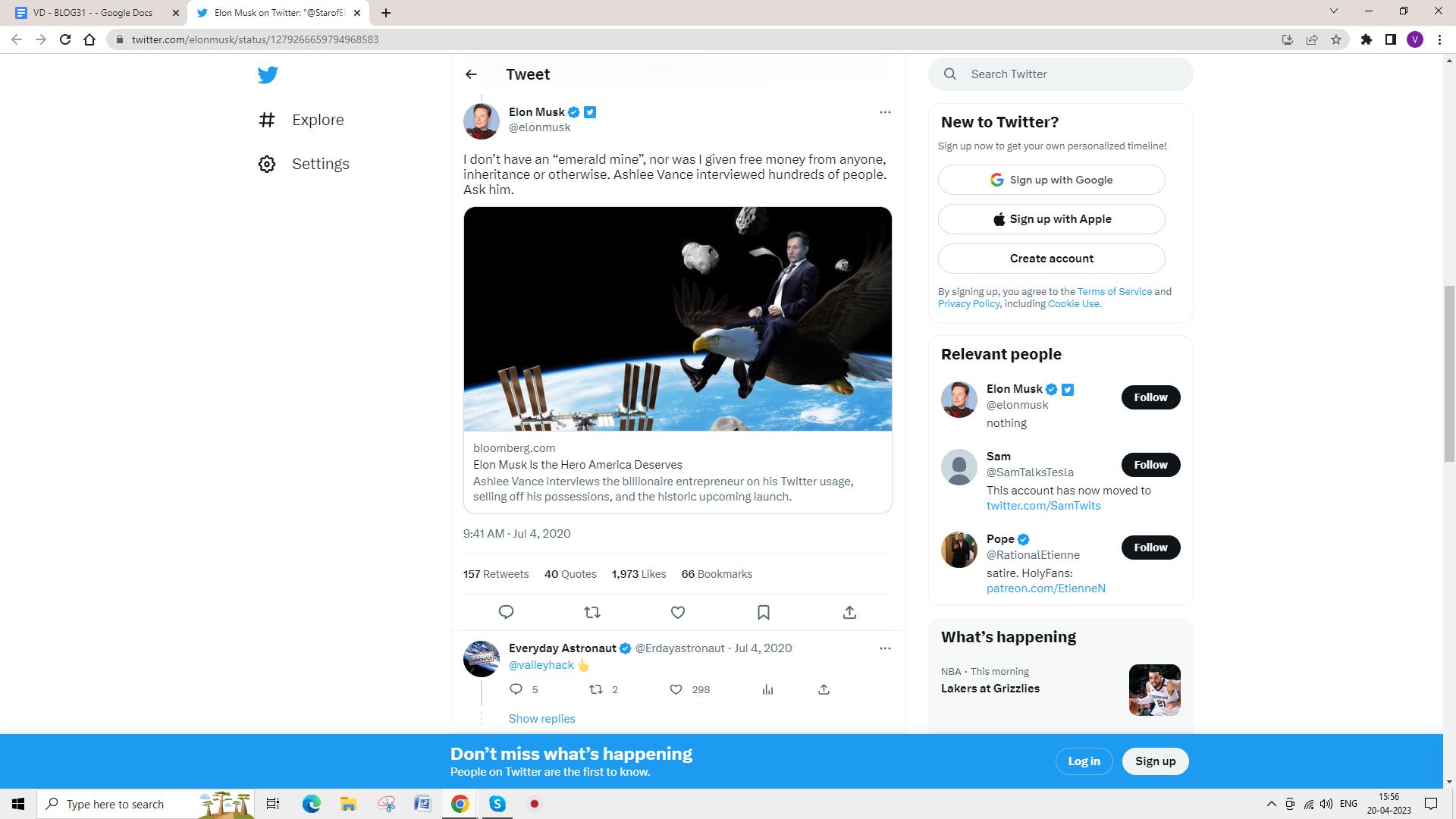Image resolution: width=1456 pixels, height=819 pixels.
Task: Open Microsoft Edge from taskbar
Action: (311, 804)
